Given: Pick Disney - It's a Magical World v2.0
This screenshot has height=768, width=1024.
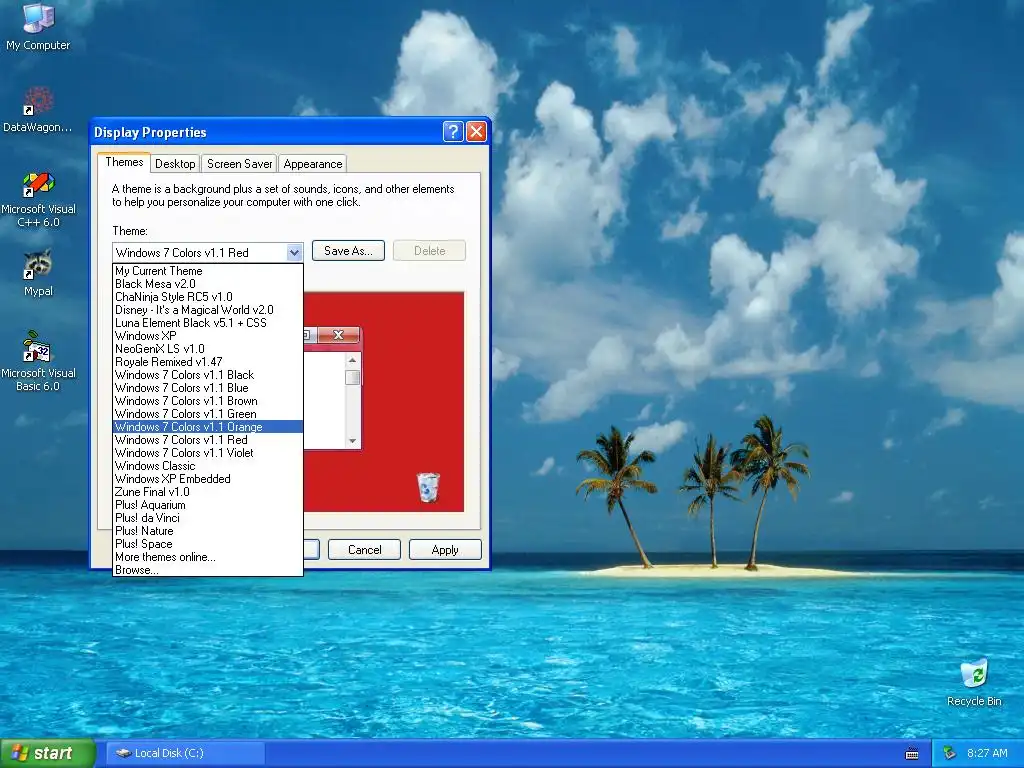Looking at the screenshot, I should [208, 310].
